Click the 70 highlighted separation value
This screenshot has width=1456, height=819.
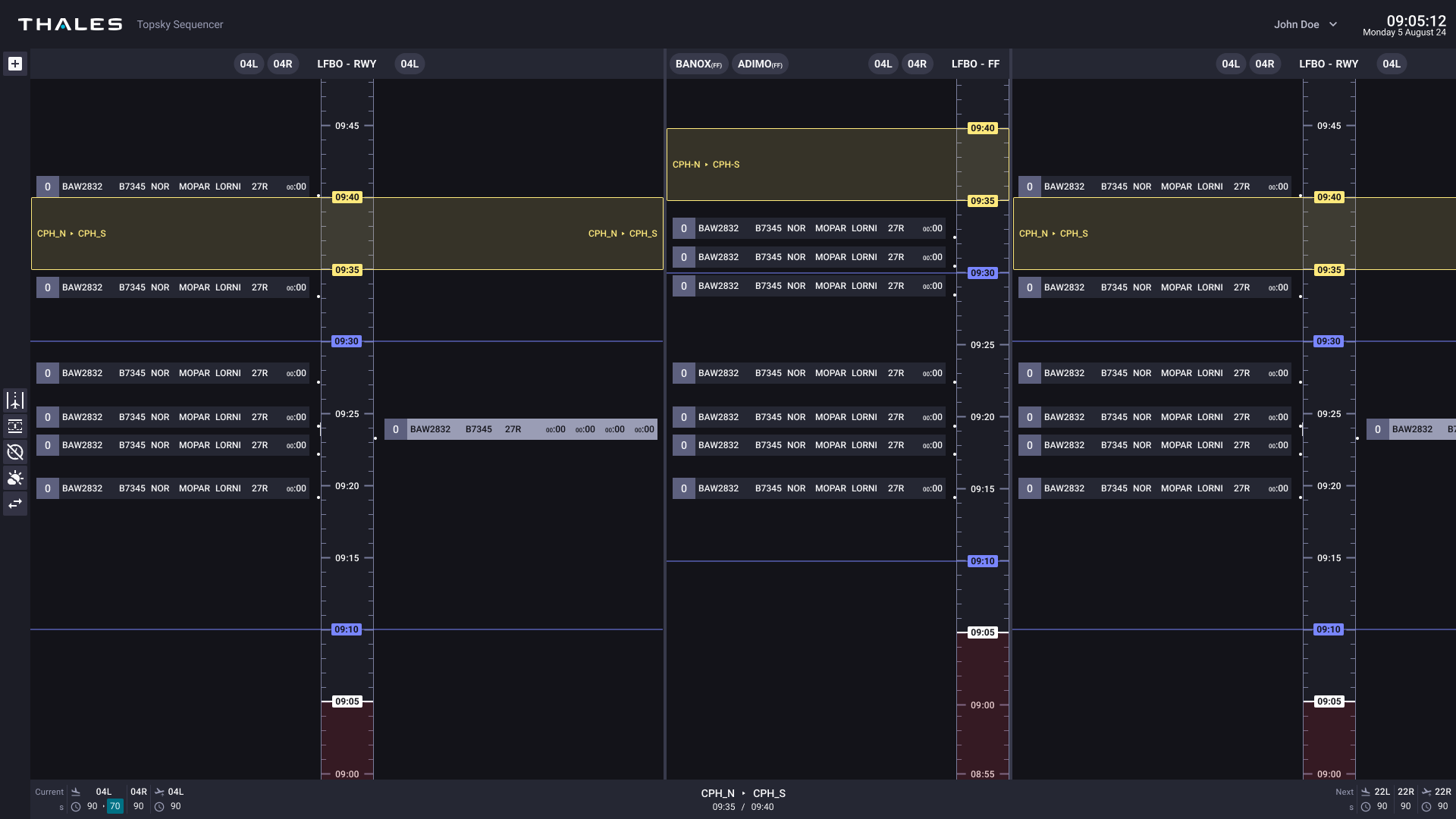point(115,807)
